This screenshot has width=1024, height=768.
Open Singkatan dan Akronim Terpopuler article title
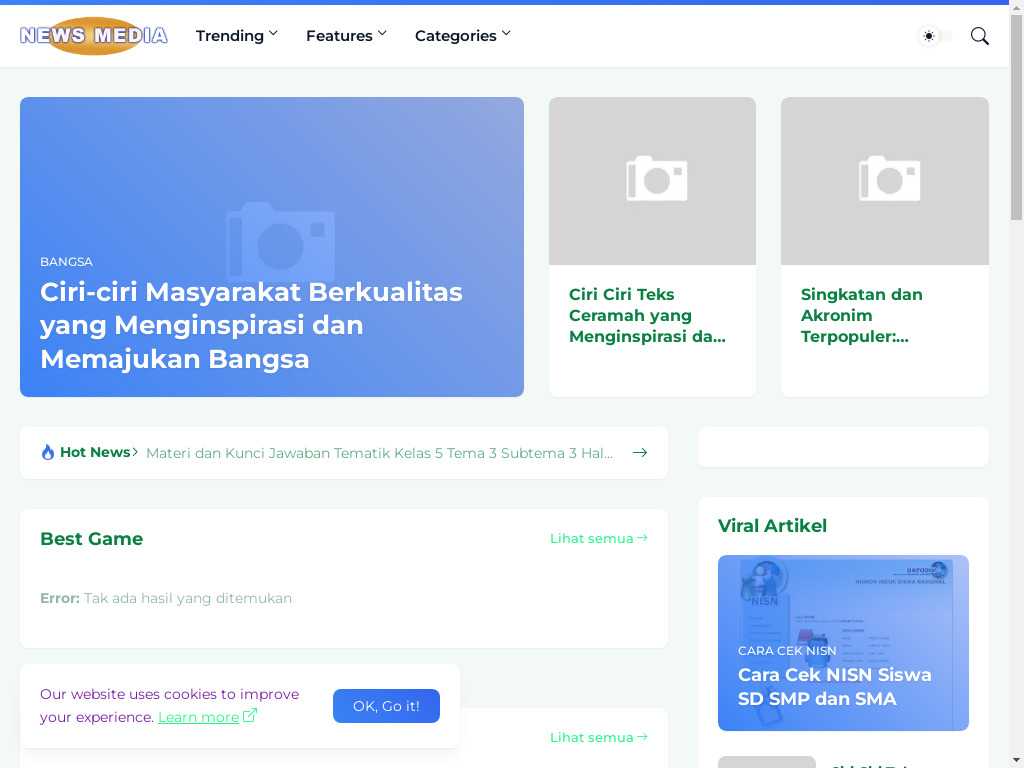(861, 315)
